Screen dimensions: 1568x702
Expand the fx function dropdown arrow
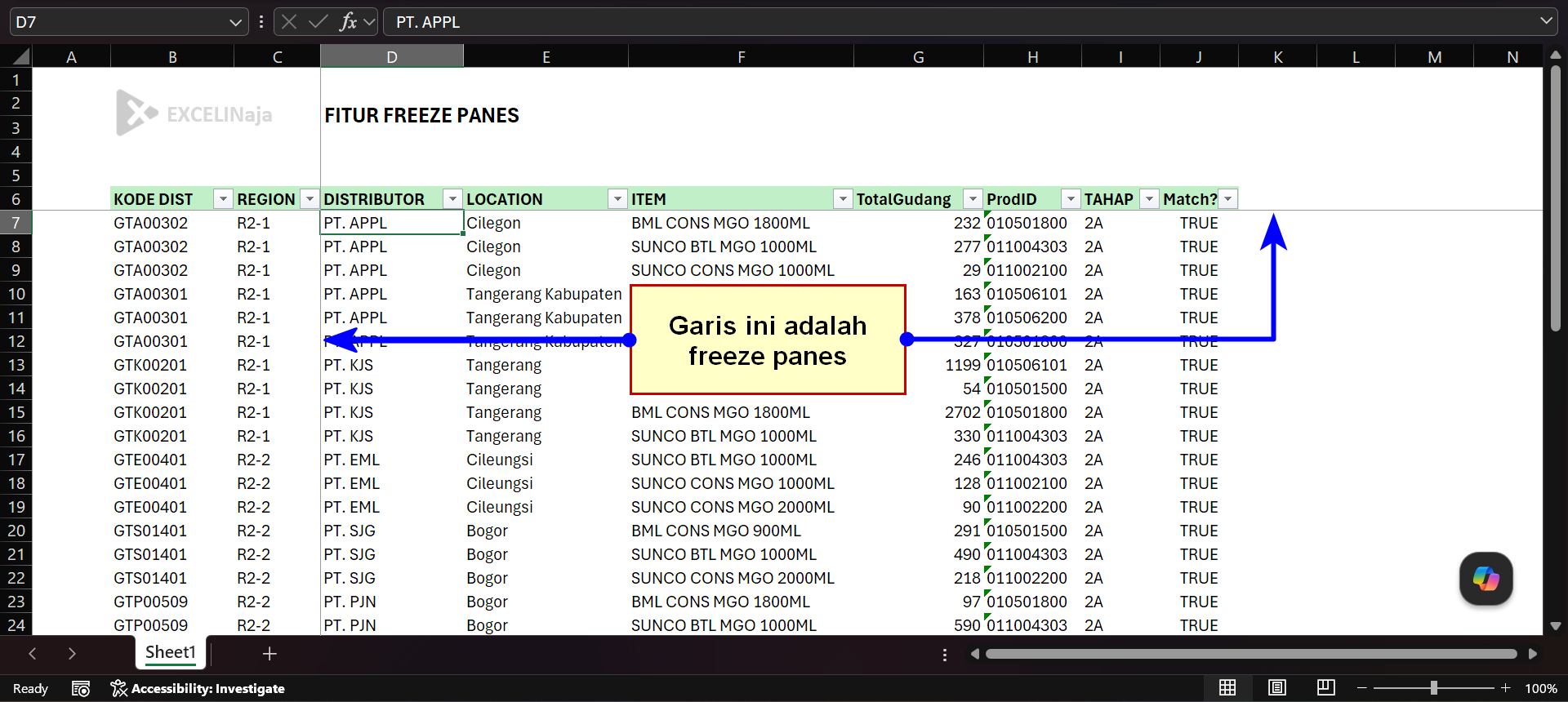[x=369, y=22]
